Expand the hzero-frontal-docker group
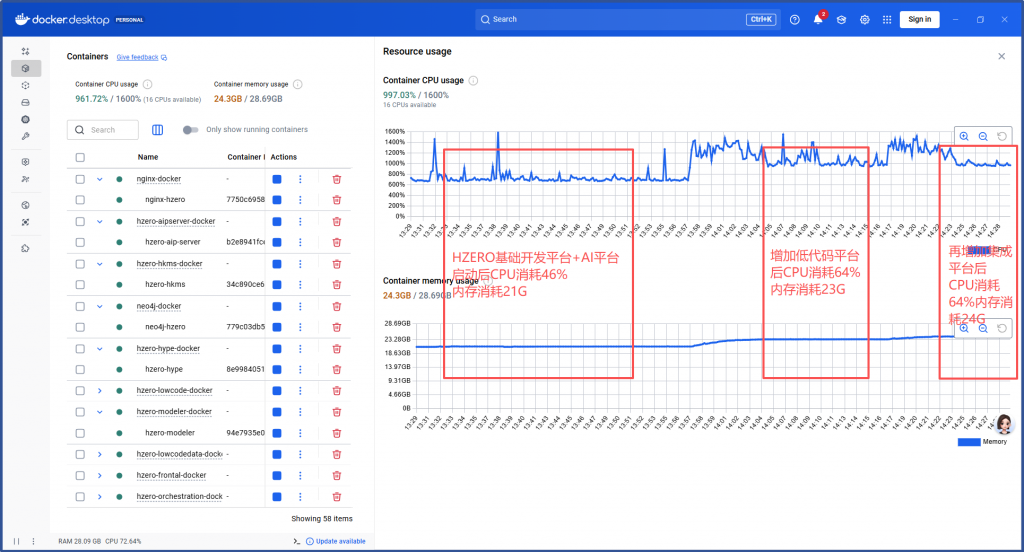Viewport: 1024px width, 552px height. (100, 475)
